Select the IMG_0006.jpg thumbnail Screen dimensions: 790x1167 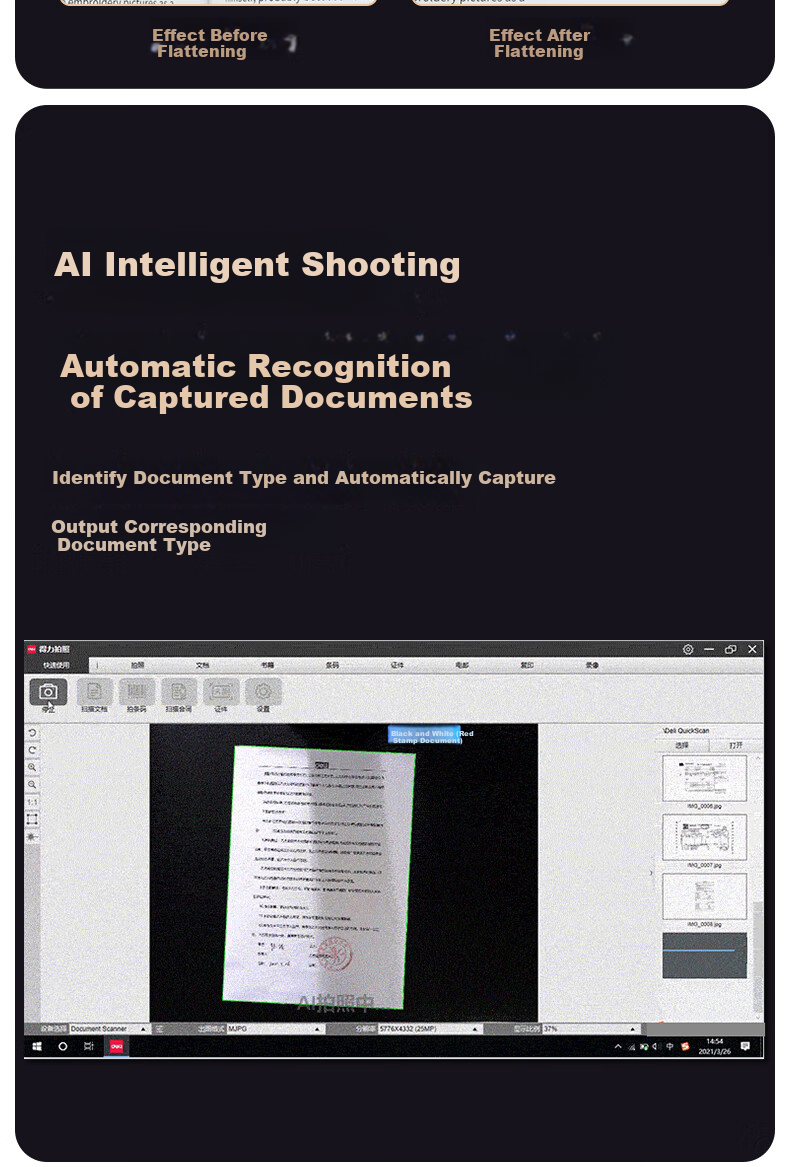(x=704, y=778)
